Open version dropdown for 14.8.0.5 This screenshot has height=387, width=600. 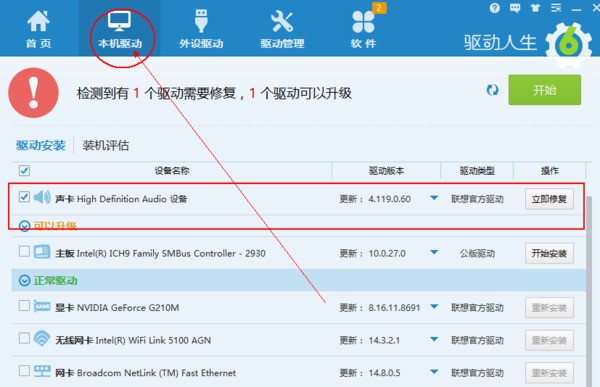[434, 372]
